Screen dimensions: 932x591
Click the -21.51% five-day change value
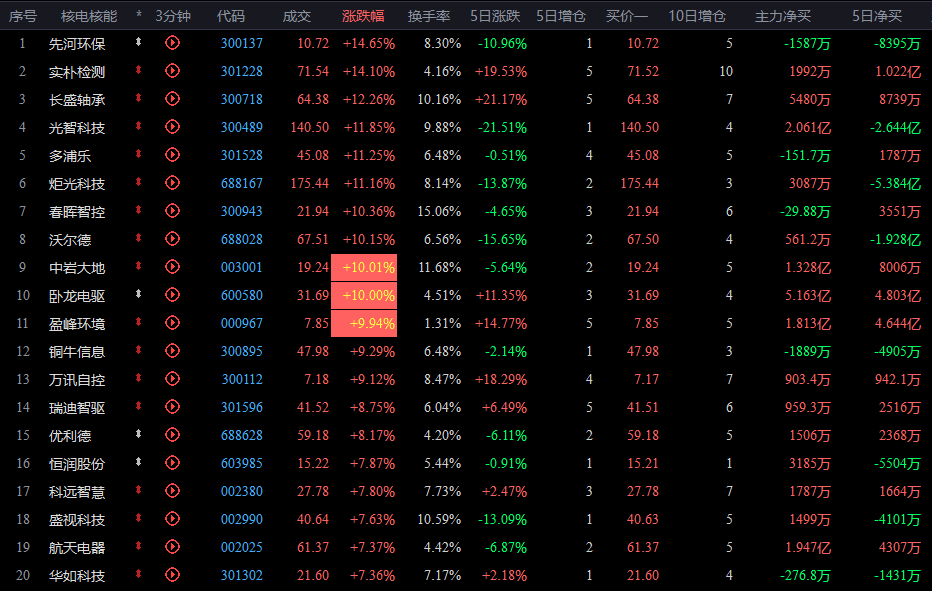tap(502, 127)
